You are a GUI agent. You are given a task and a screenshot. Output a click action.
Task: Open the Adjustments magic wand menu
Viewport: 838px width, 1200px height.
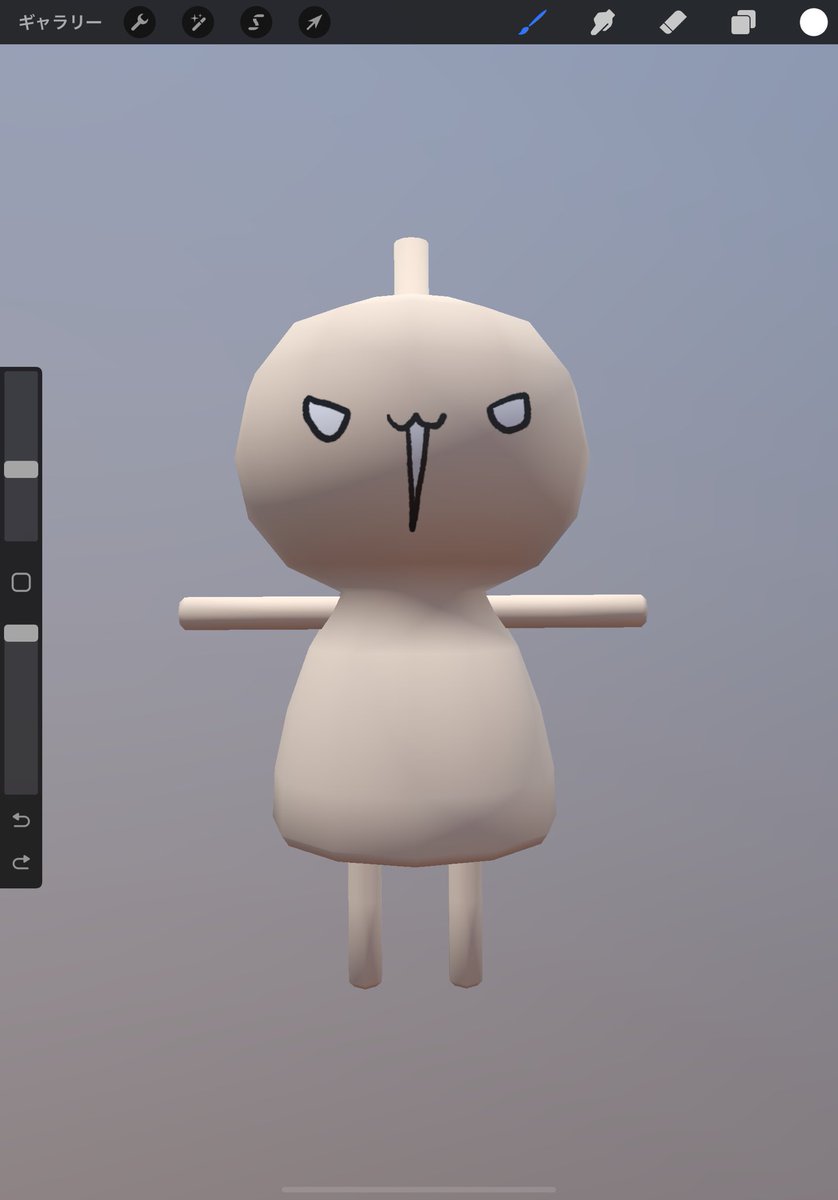pyautogui.click(x=198, y=22)
